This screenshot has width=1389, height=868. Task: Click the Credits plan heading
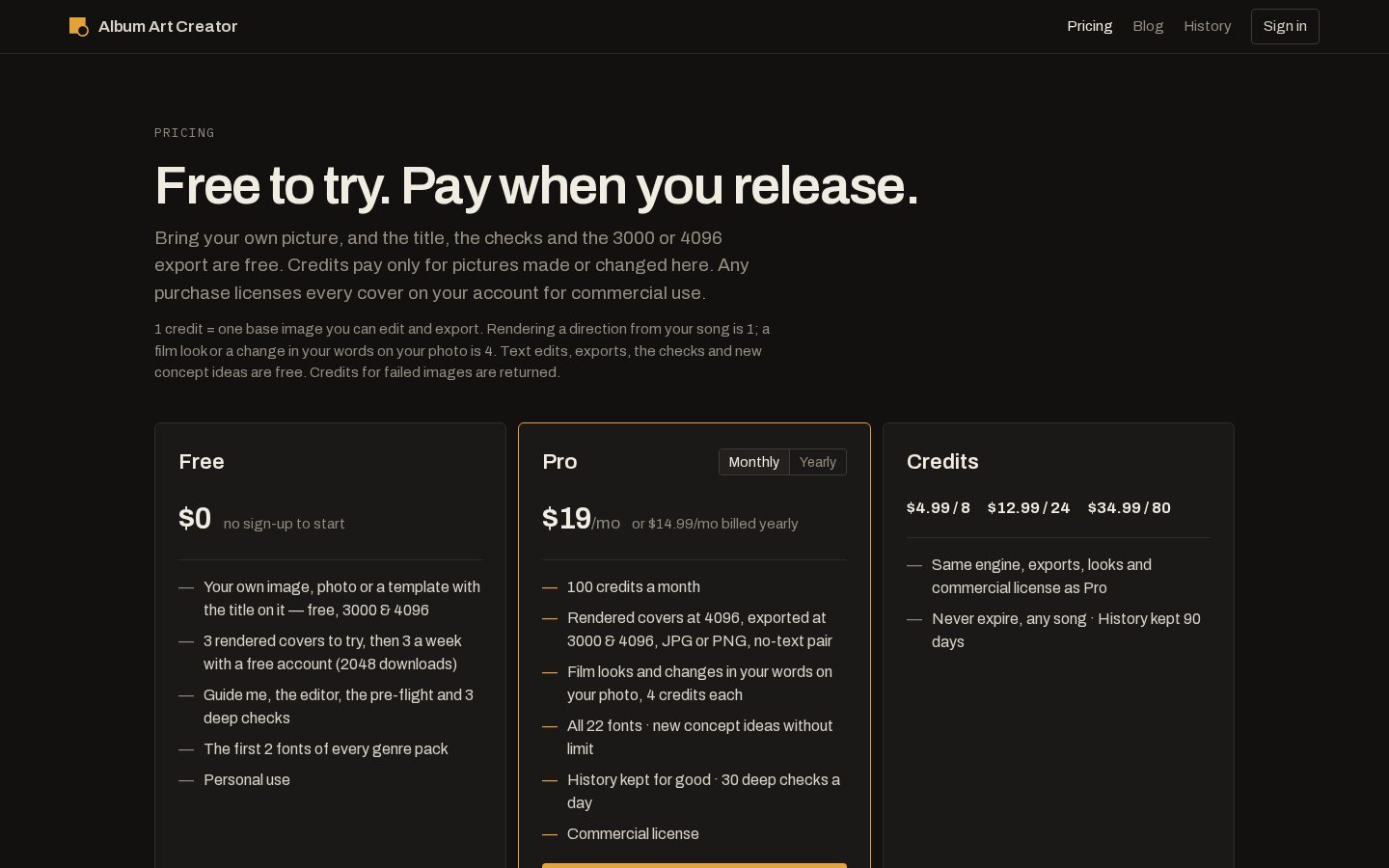[x=942, y=462]
